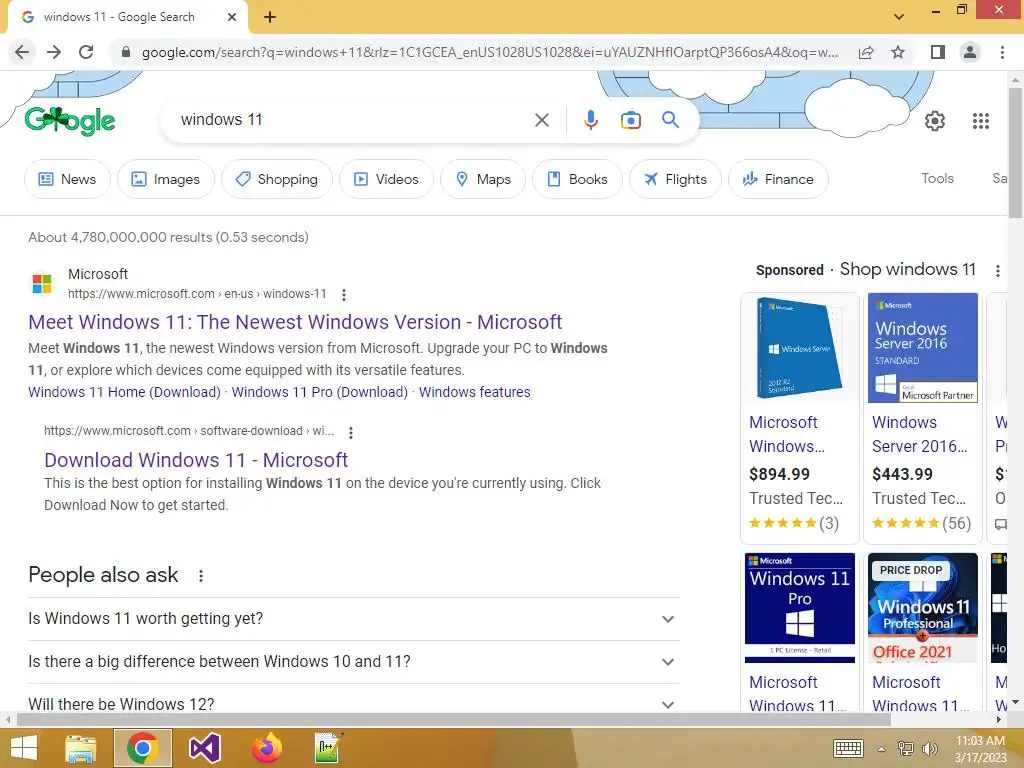Switch to Finance results
1024x768 pixels.
tap(778, 179)
